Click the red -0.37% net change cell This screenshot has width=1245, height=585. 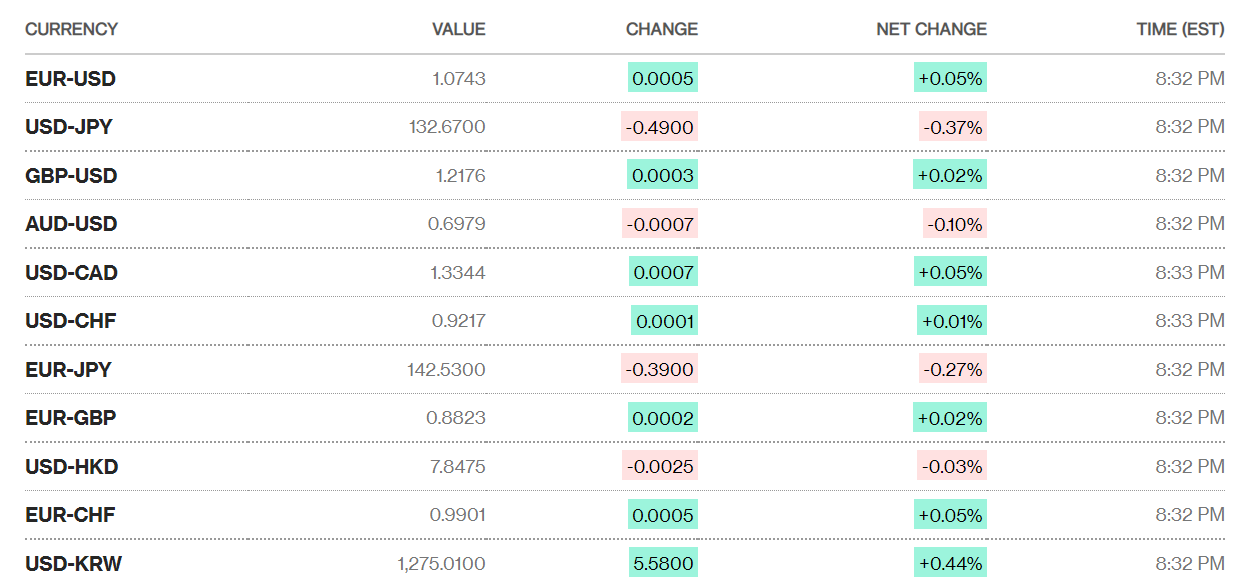(953, 127)
